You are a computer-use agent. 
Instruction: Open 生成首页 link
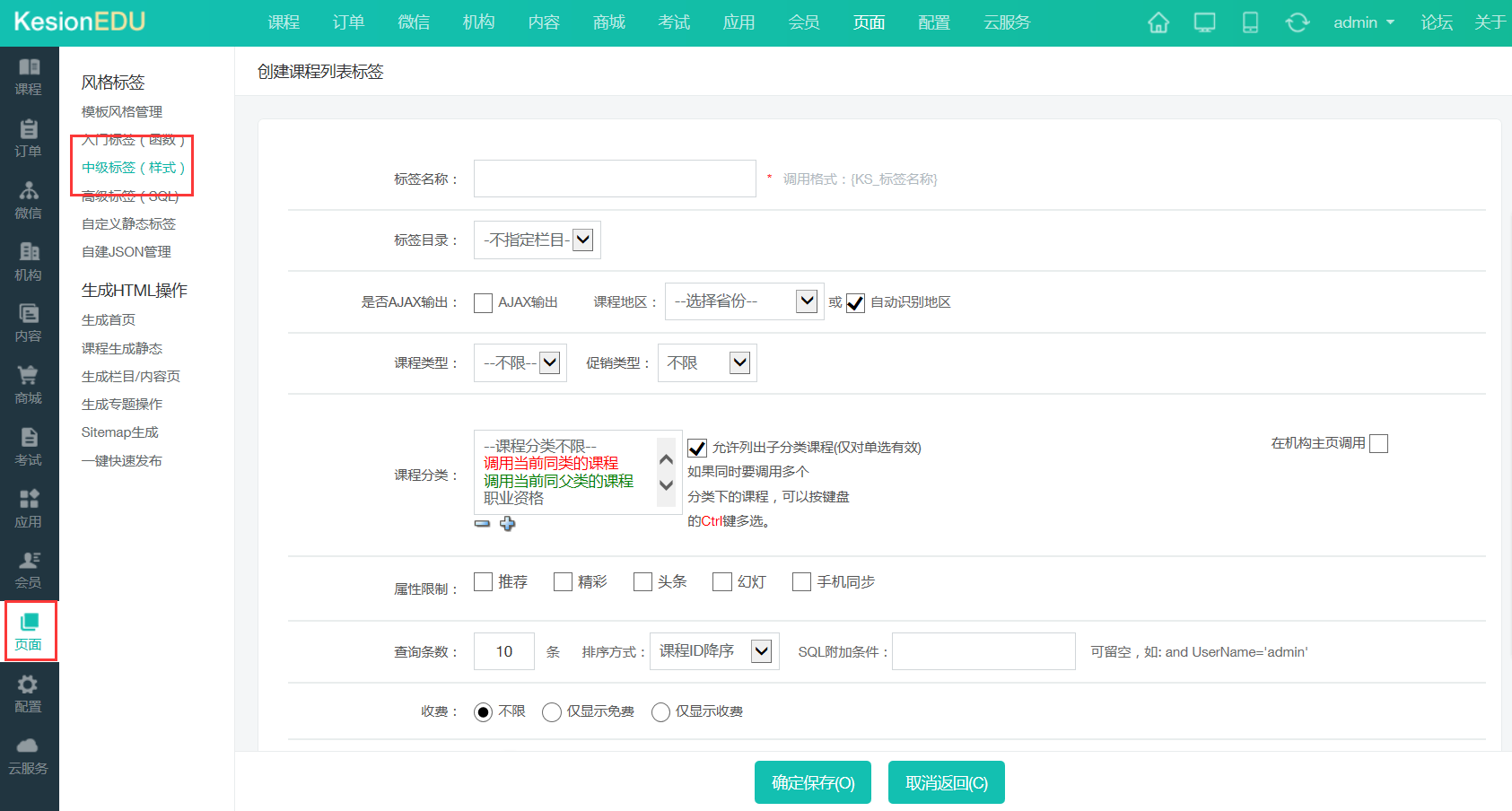coord(109,320)
